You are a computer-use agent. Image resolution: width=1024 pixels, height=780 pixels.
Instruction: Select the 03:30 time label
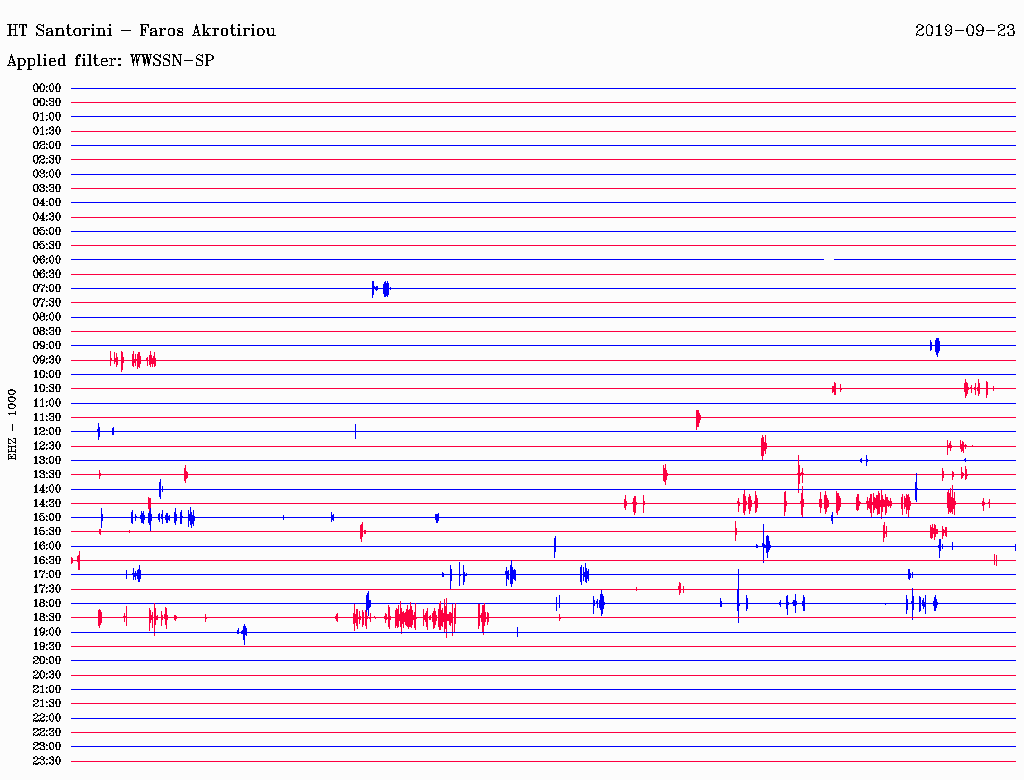pos(47,189)
